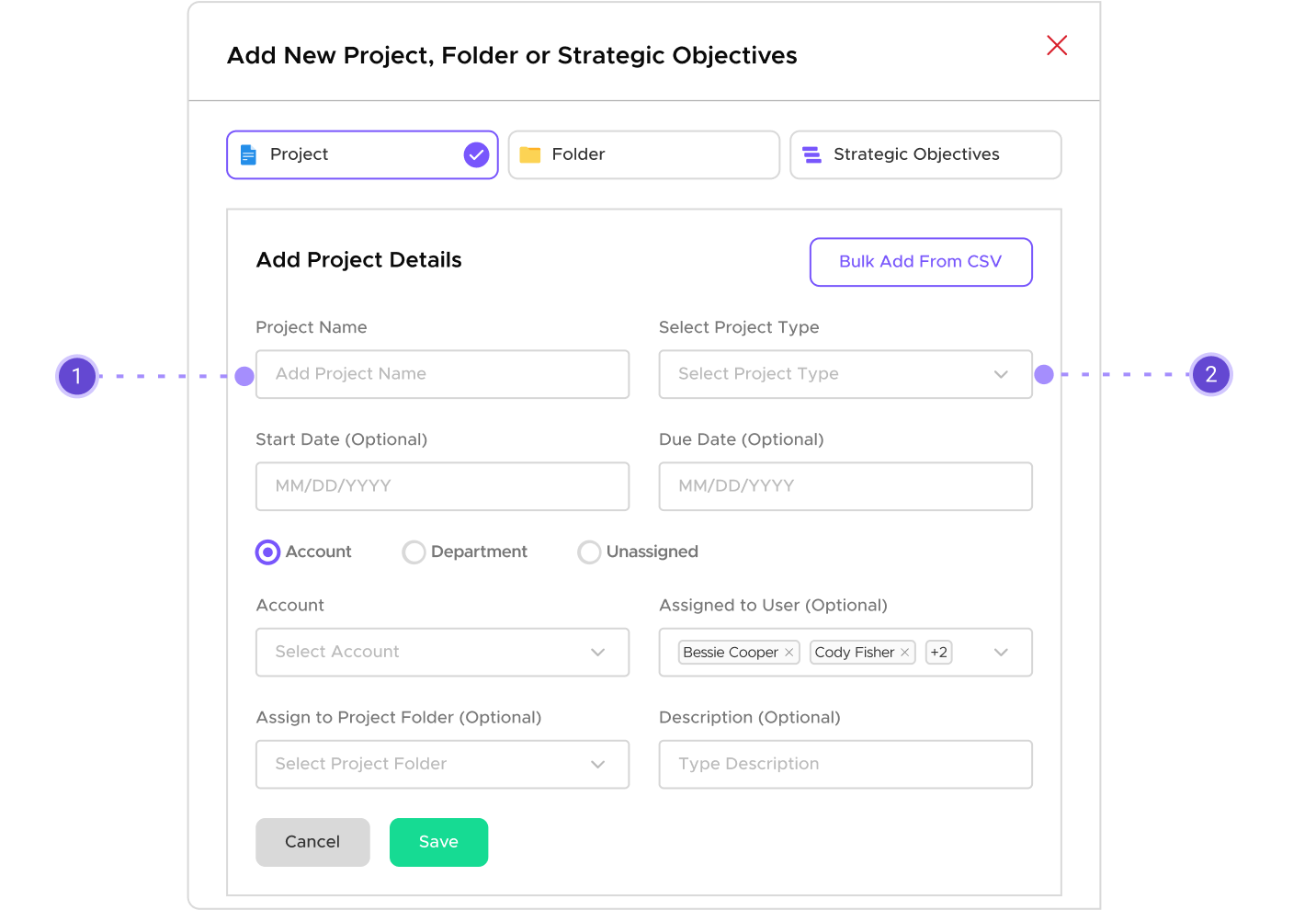Select the Department radio button
Screen dimensions: 1316x910
414,552
